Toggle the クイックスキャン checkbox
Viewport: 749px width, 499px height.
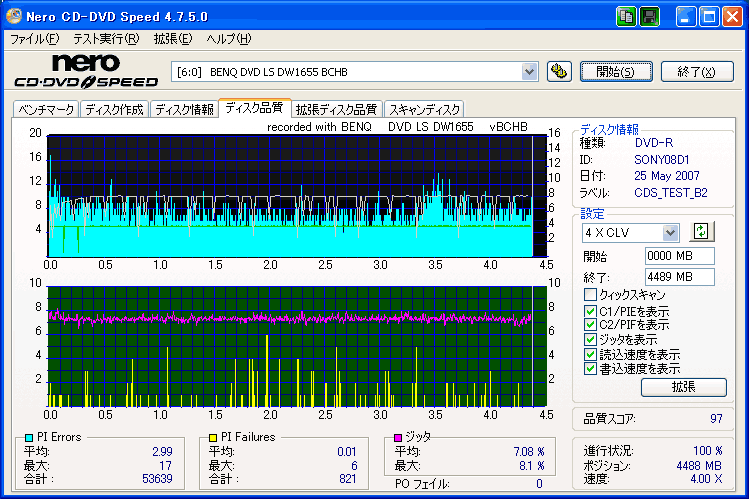pos(590,294)
